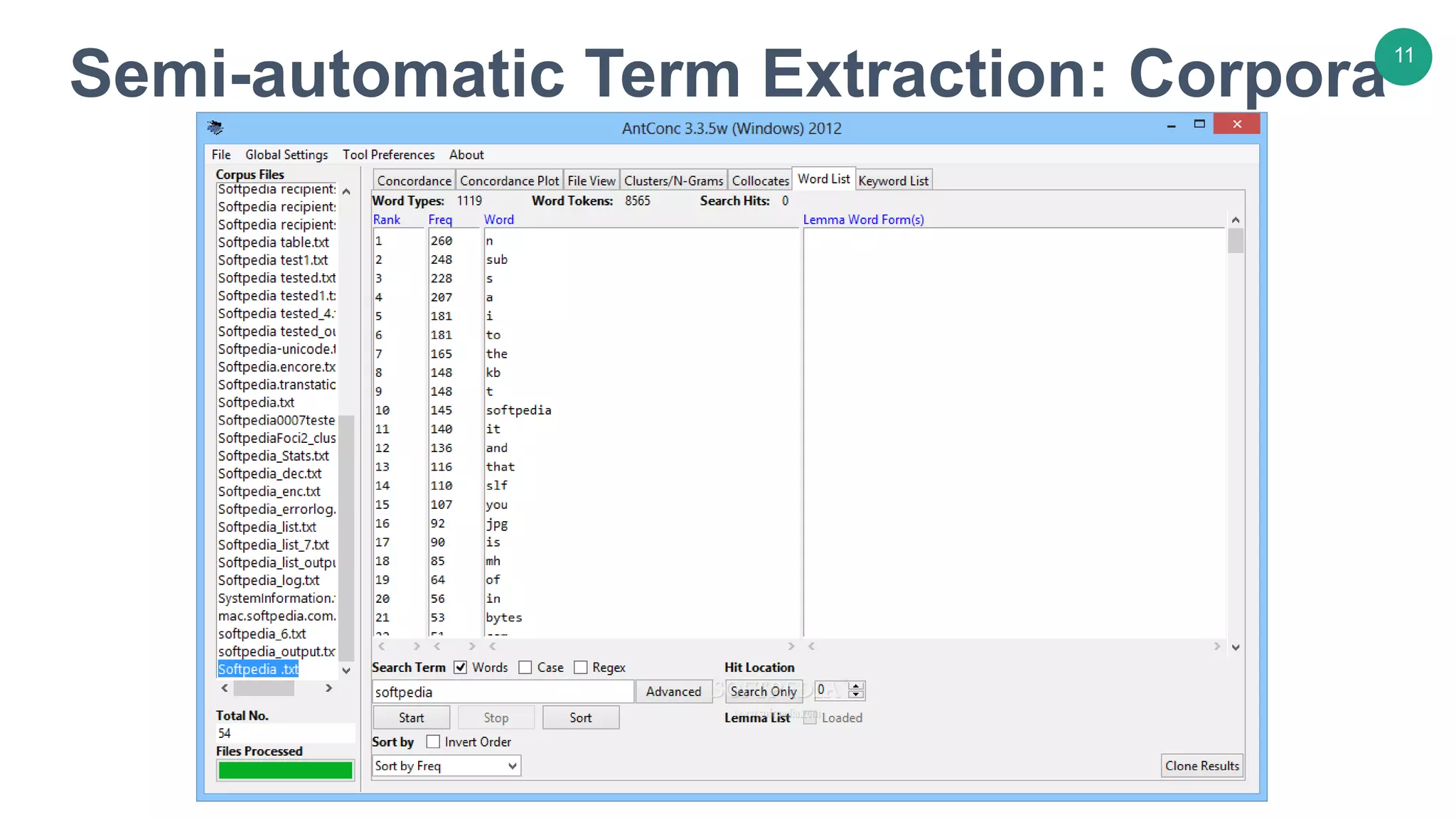Select Softpedia_Stats.txt corpus file

tap(273, 456)
